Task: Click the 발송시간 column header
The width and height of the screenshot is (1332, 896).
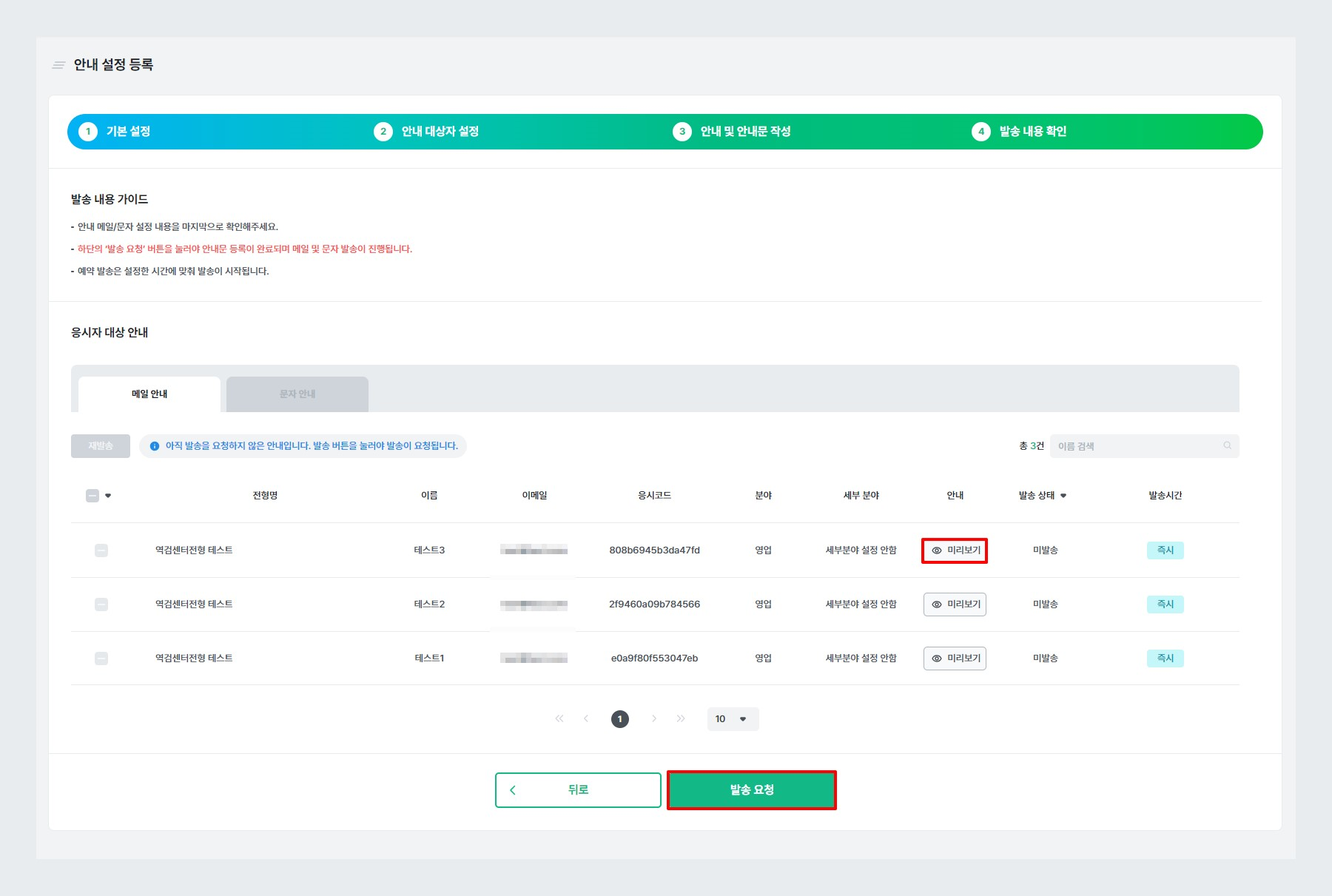Action: (1165, 496)
